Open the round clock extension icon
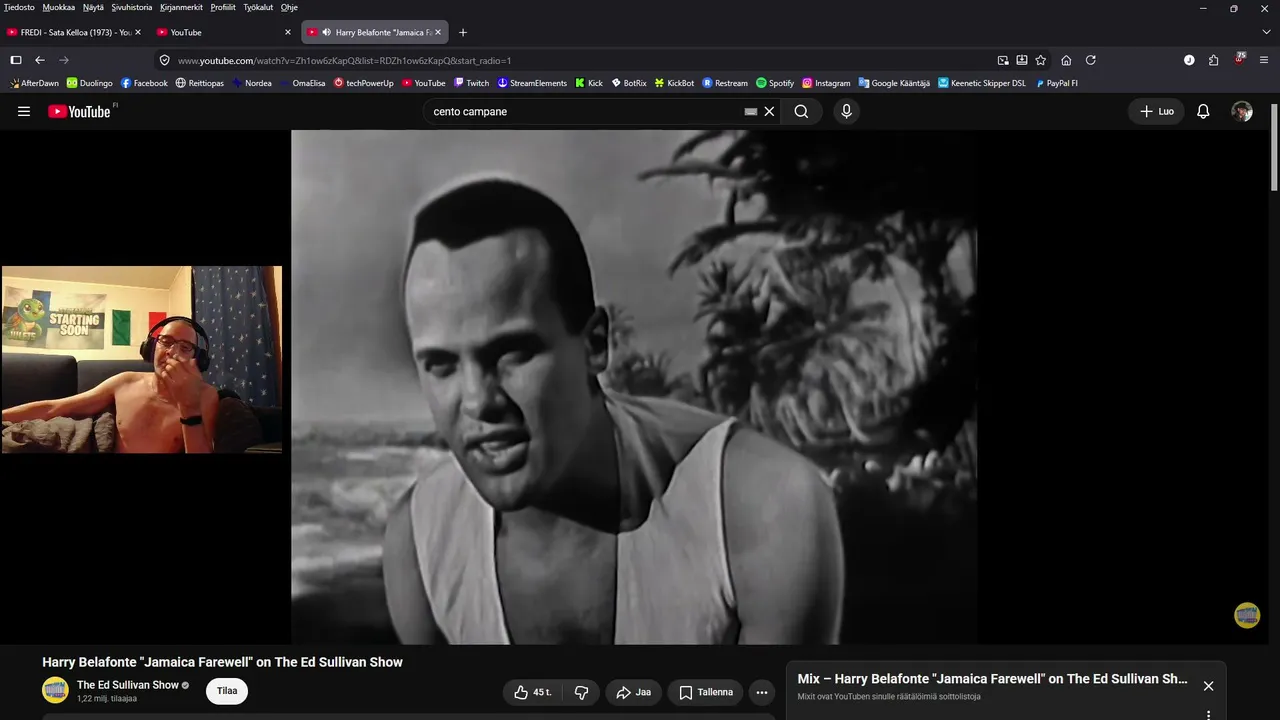 (1189, 60)
